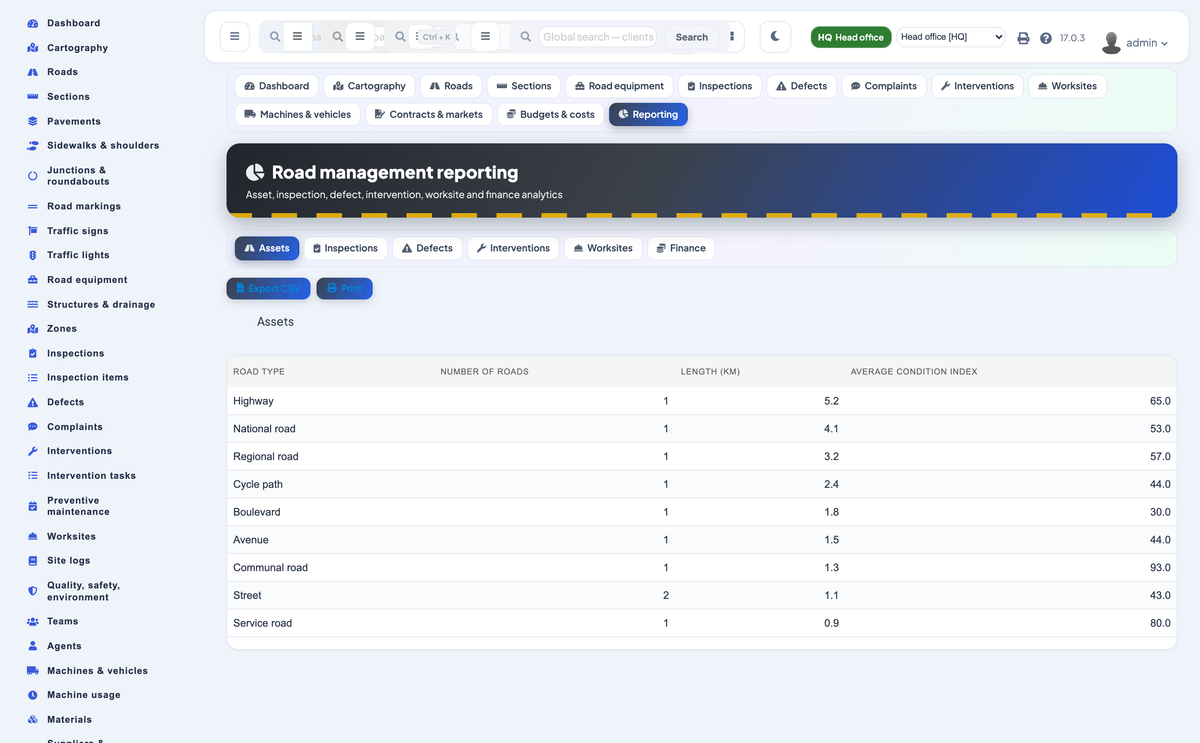Open Traffic signs in the sidebar
This screenshot has width=1200, height=743.
click(x=78, y=231)
